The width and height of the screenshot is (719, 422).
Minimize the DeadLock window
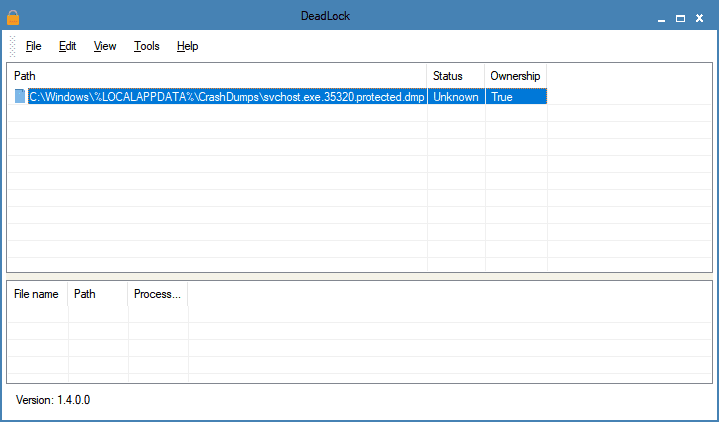click(x=661, y=19)
